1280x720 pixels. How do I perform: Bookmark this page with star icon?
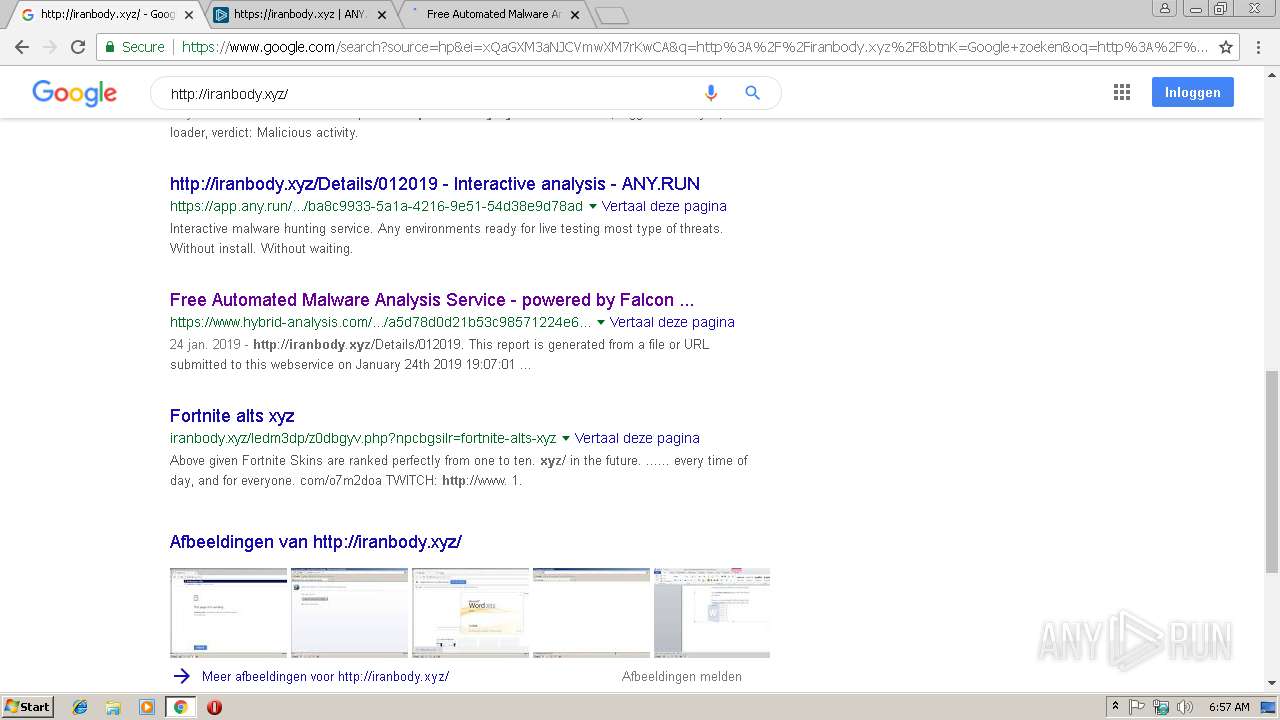(x=1226, y=47)
